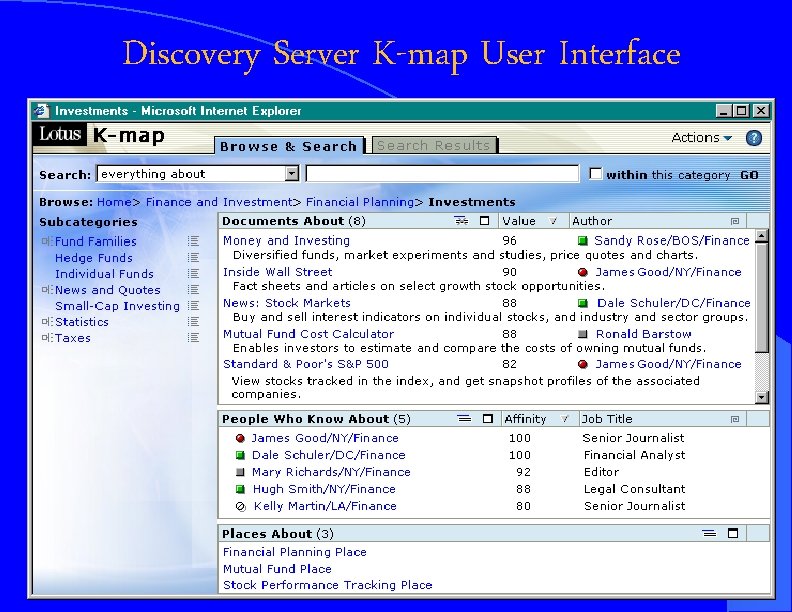Click the search text input field
The image size is (792, 612).
point(442,174)
